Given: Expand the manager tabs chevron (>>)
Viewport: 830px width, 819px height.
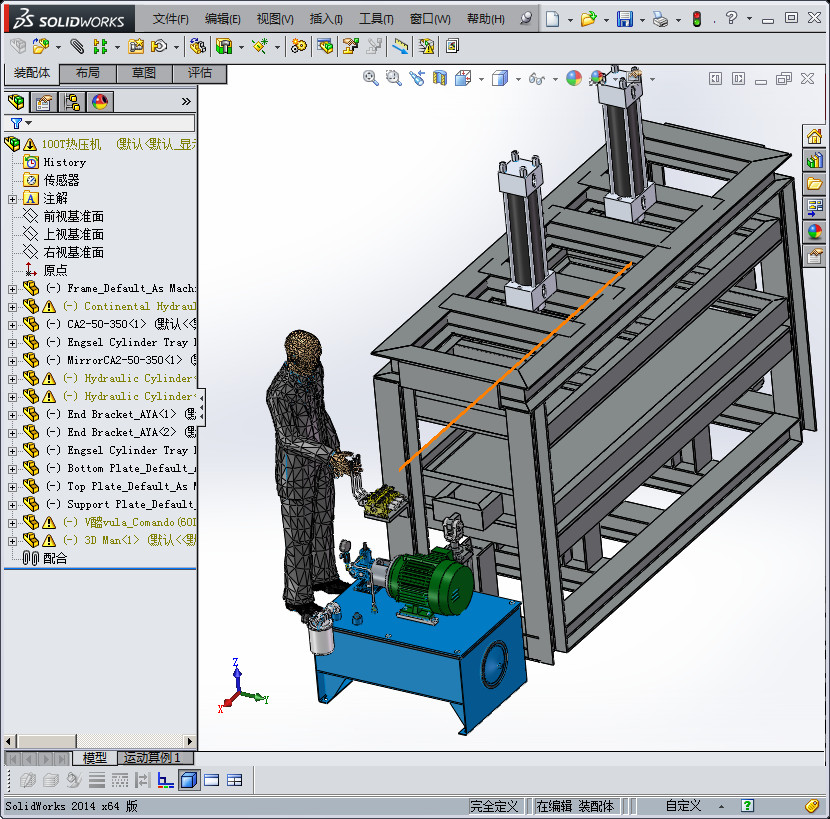Looking at the screenshot, I should pyautogui.click(x=186, y=101).
